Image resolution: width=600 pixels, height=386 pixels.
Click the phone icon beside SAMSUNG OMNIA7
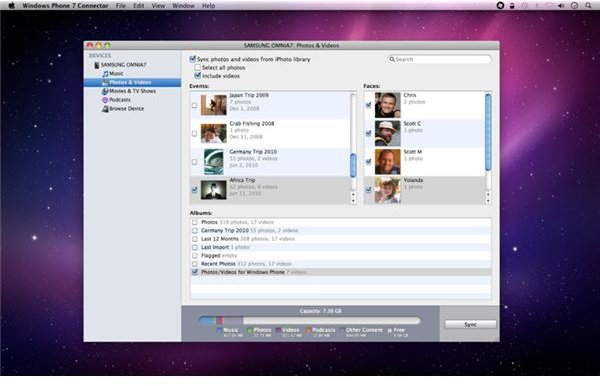pyautogui.click(x=96, y=65)
